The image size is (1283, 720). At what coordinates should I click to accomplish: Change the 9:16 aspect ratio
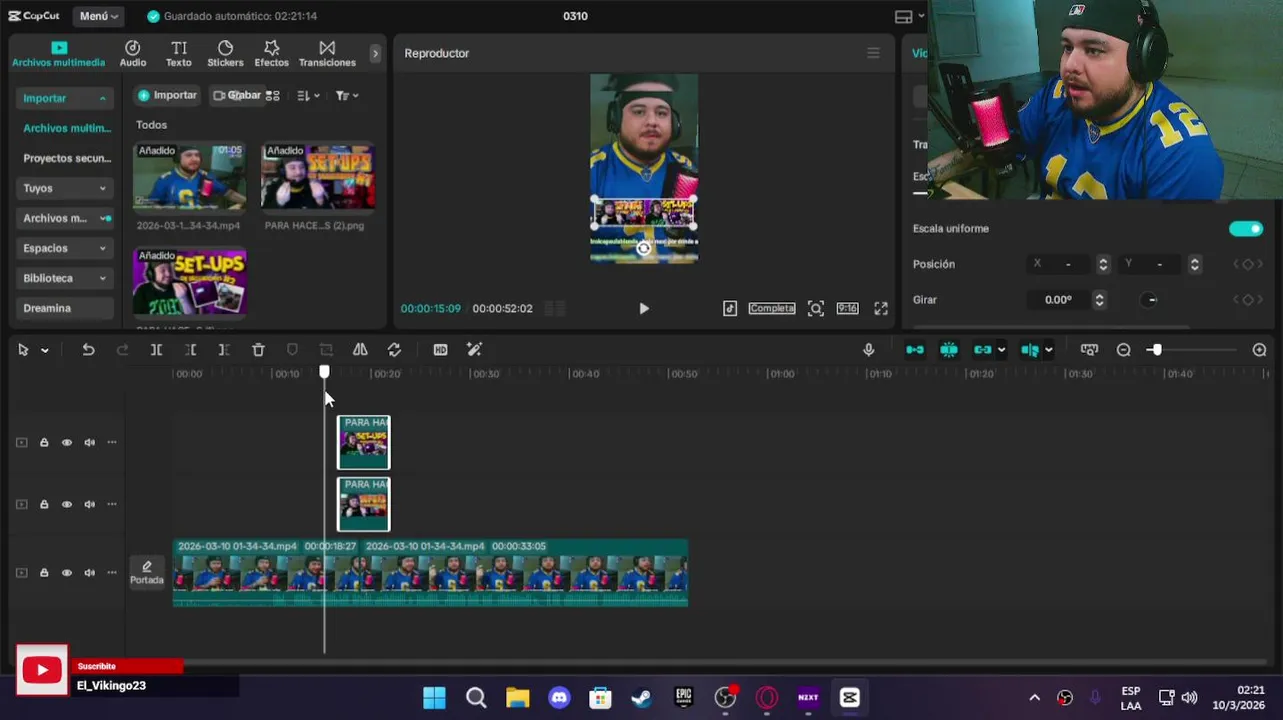848,309
